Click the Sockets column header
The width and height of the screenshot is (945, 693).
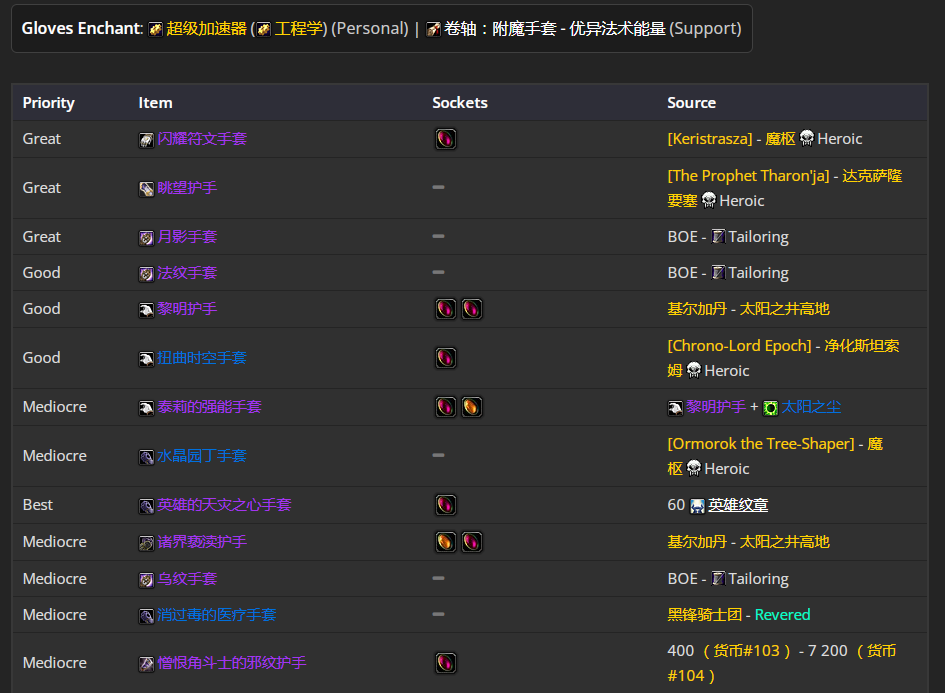coord(460,103)
